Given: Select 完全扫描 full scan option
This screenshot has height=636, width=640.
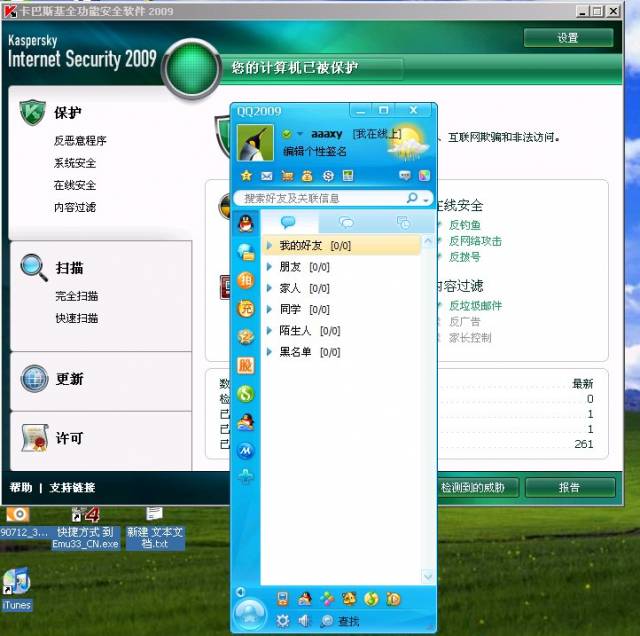Looking at the screenshot, I should click(77, 296).
